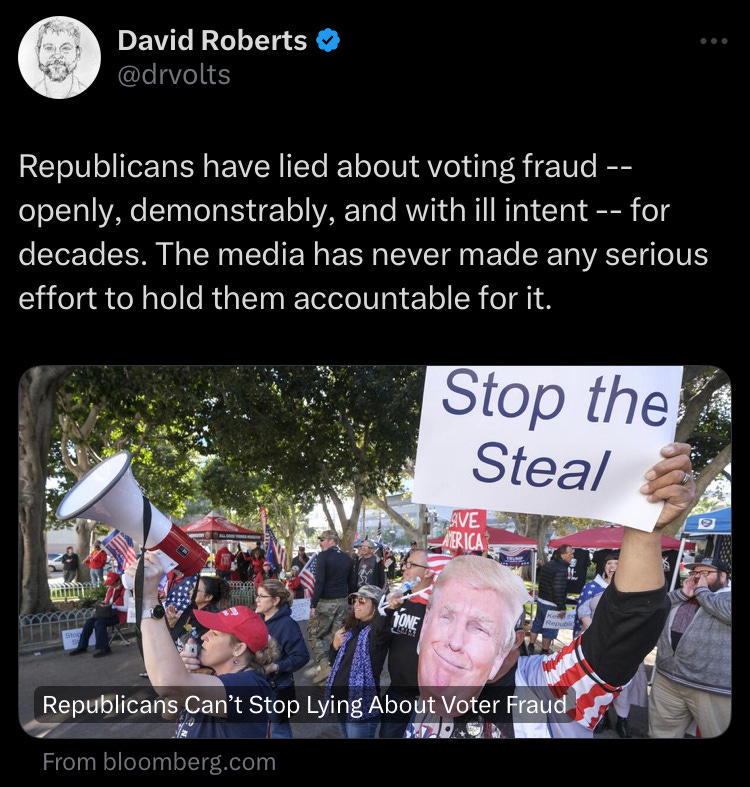The width and height of the screenshot is (750, 787).
Task: Click the line 'decades. The media has never'
Action: click(363, 254)
